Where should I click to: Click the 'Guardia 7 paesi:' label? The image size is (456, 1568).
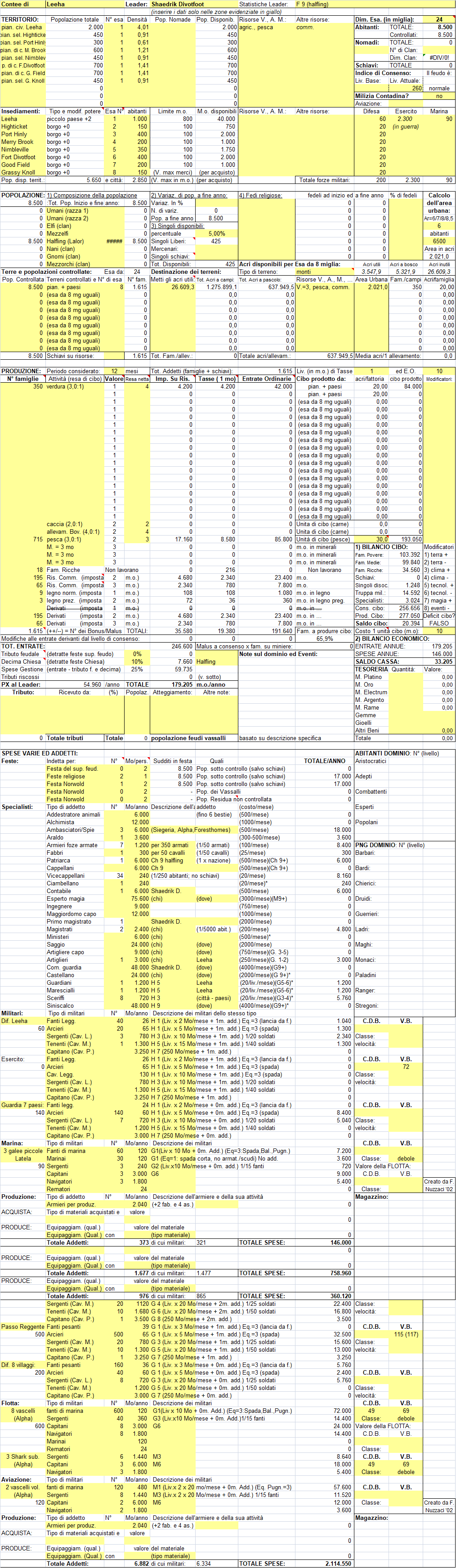(x=22, y=1105)
